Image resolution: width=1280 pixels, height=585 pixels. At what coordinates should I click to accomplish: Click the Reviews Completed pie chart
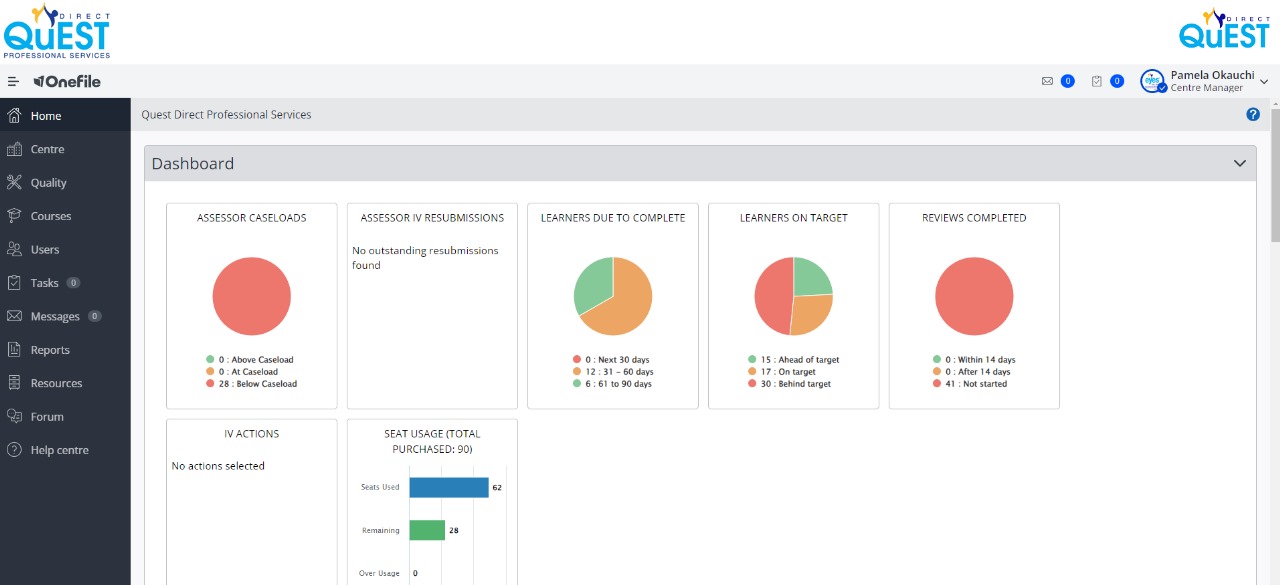coord(974,296)
